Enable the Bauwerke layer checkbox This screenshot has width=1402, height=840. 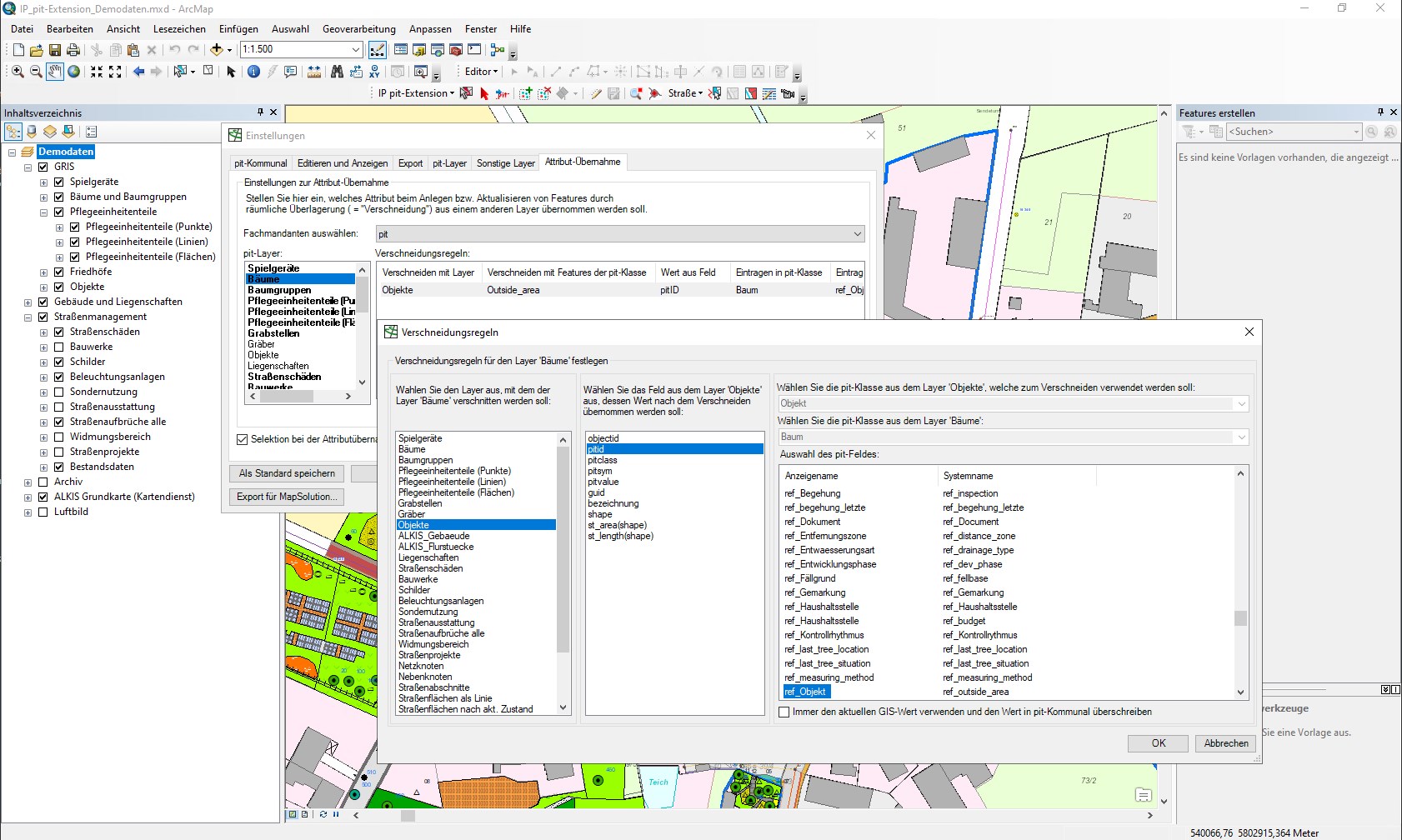[58, 347]
